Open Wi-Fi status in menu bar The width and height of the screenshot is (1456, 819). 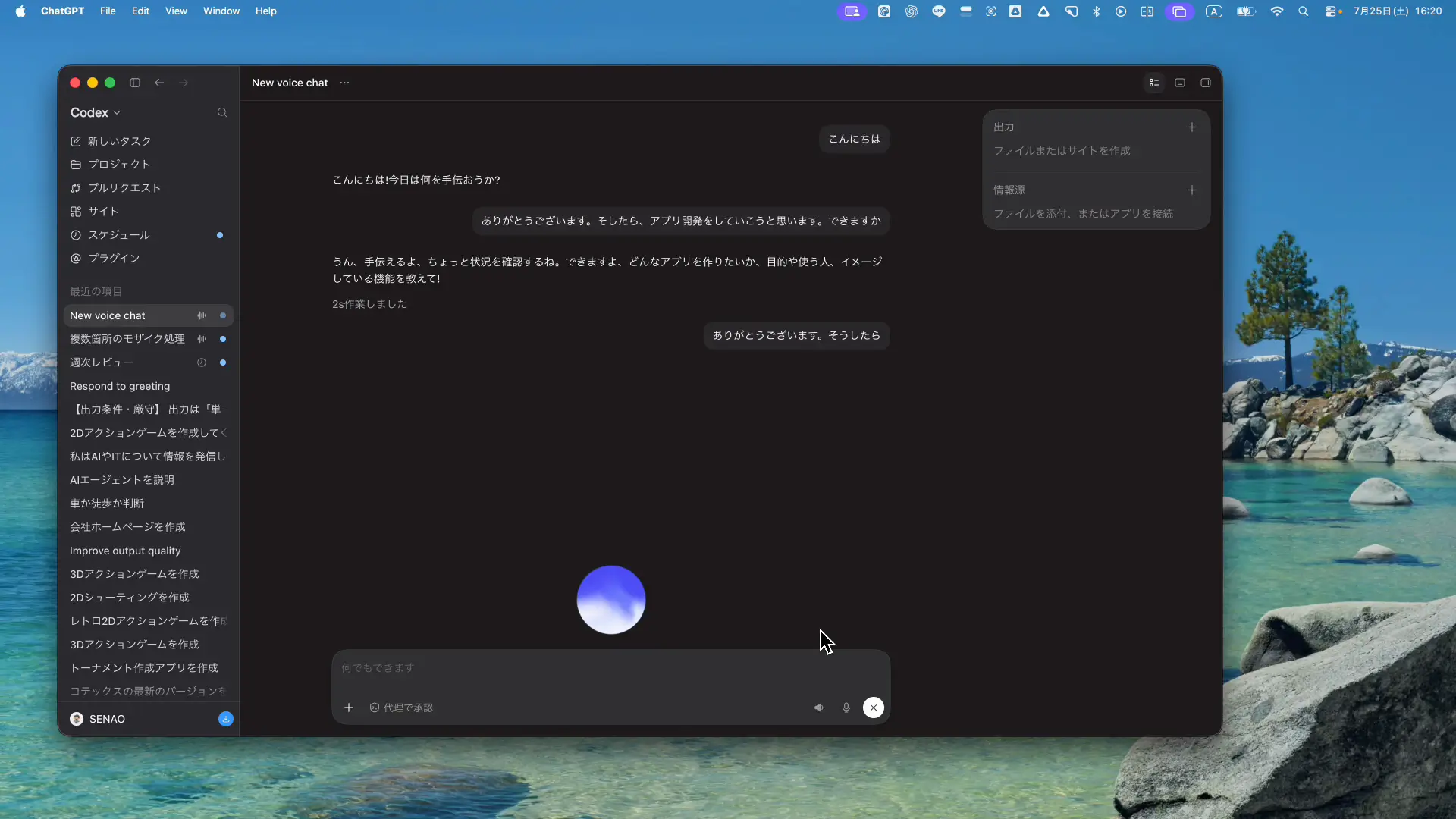point(1277,11)
